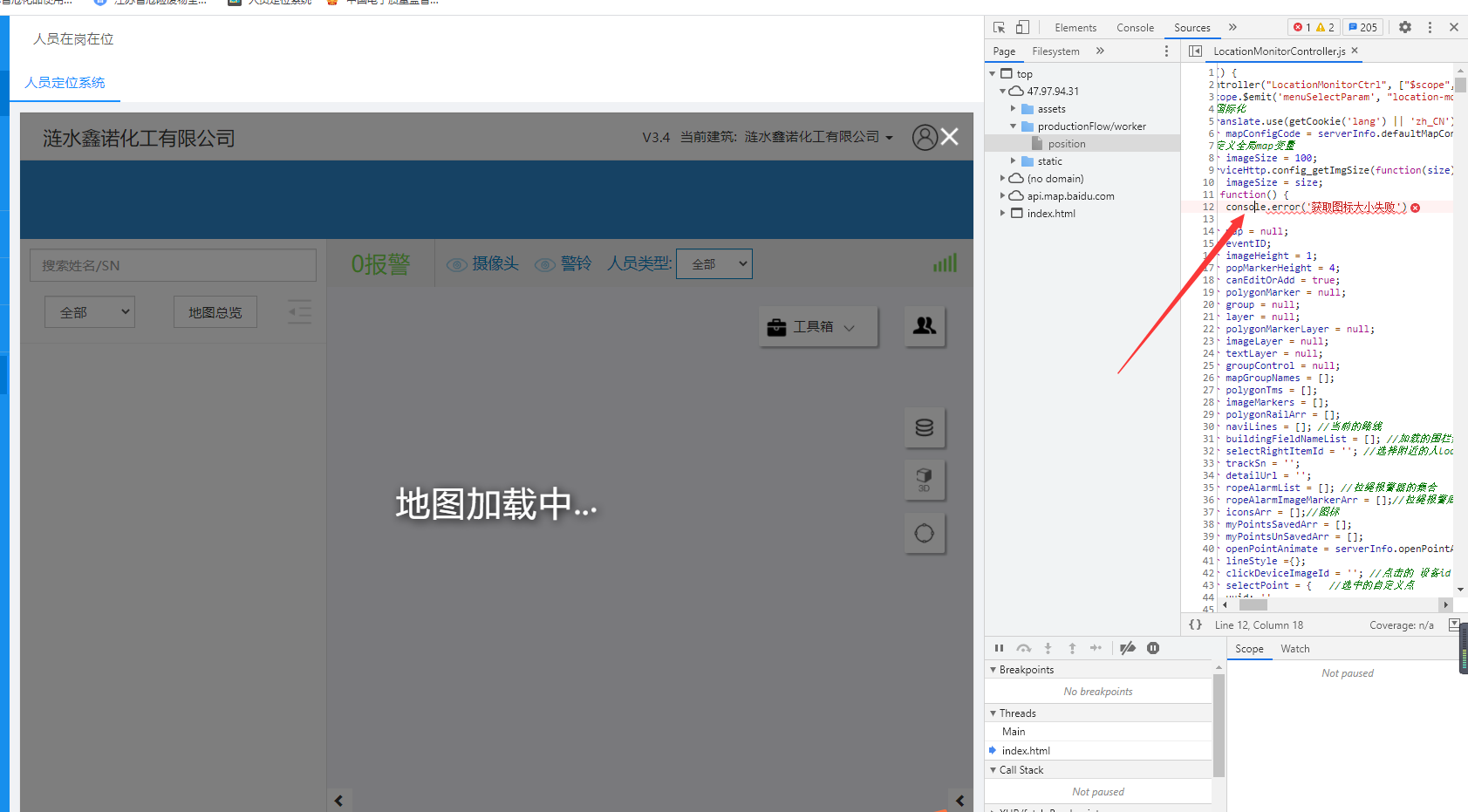Switch to the Elements tab

[1075, 28]
